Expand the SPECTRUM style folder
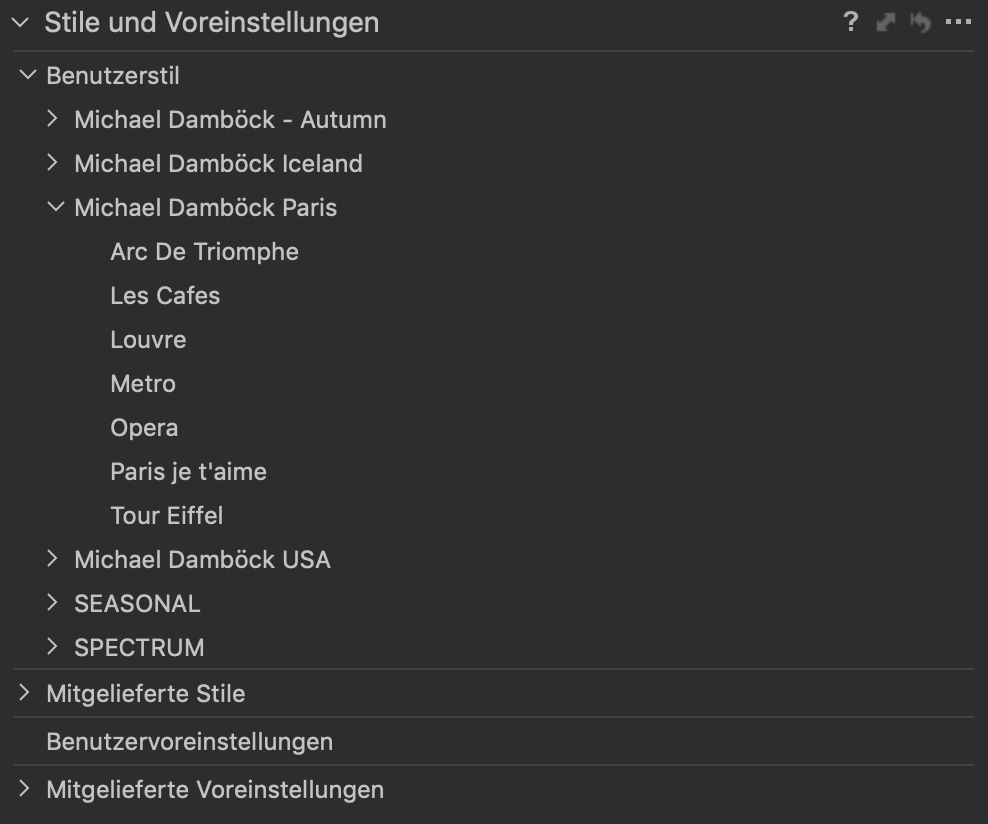This screenshot has width=988, height=824. [x=54, y=647]
